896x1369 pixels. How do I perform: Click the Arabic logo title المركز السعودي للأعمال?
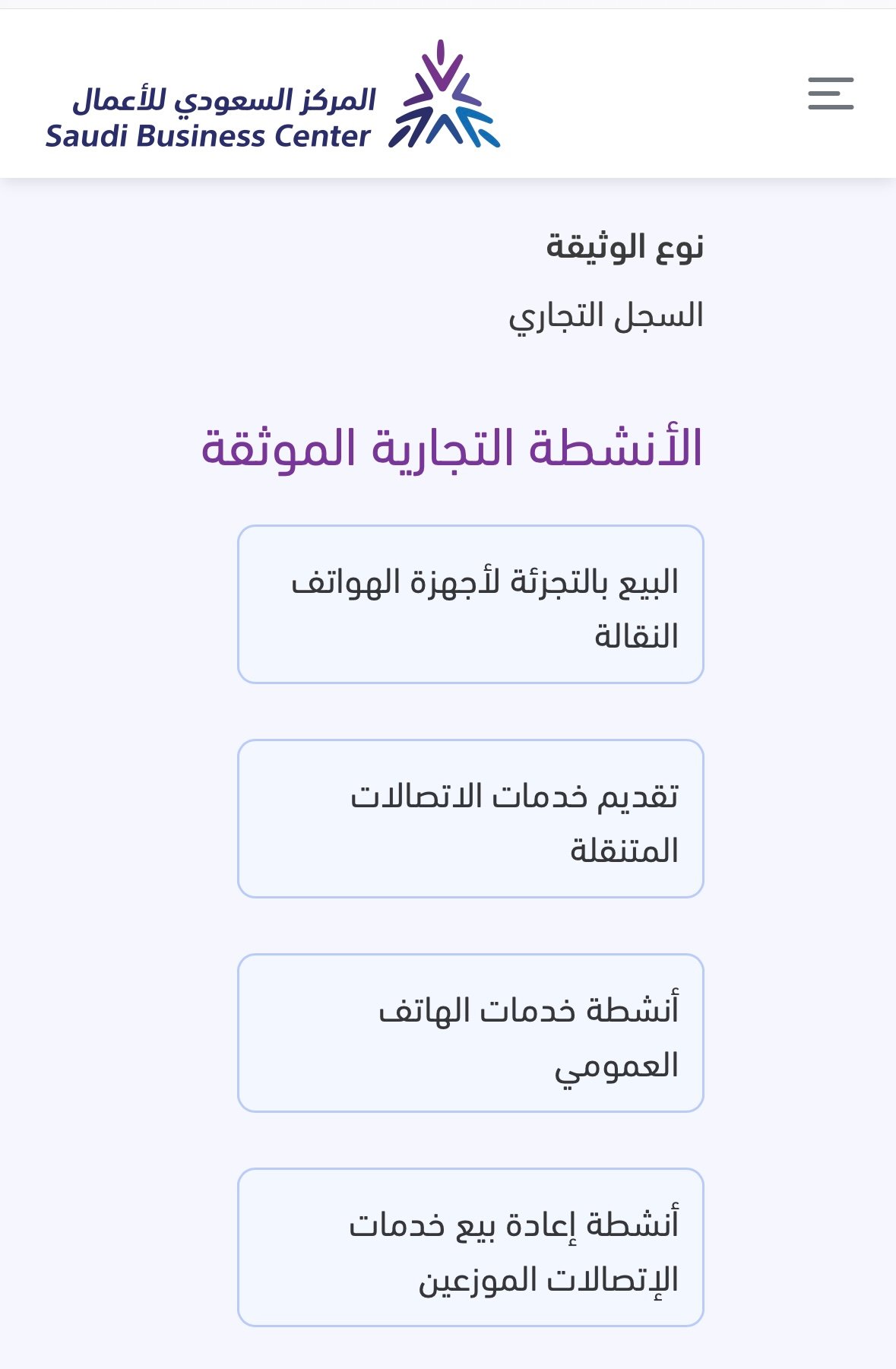point(224,100)
